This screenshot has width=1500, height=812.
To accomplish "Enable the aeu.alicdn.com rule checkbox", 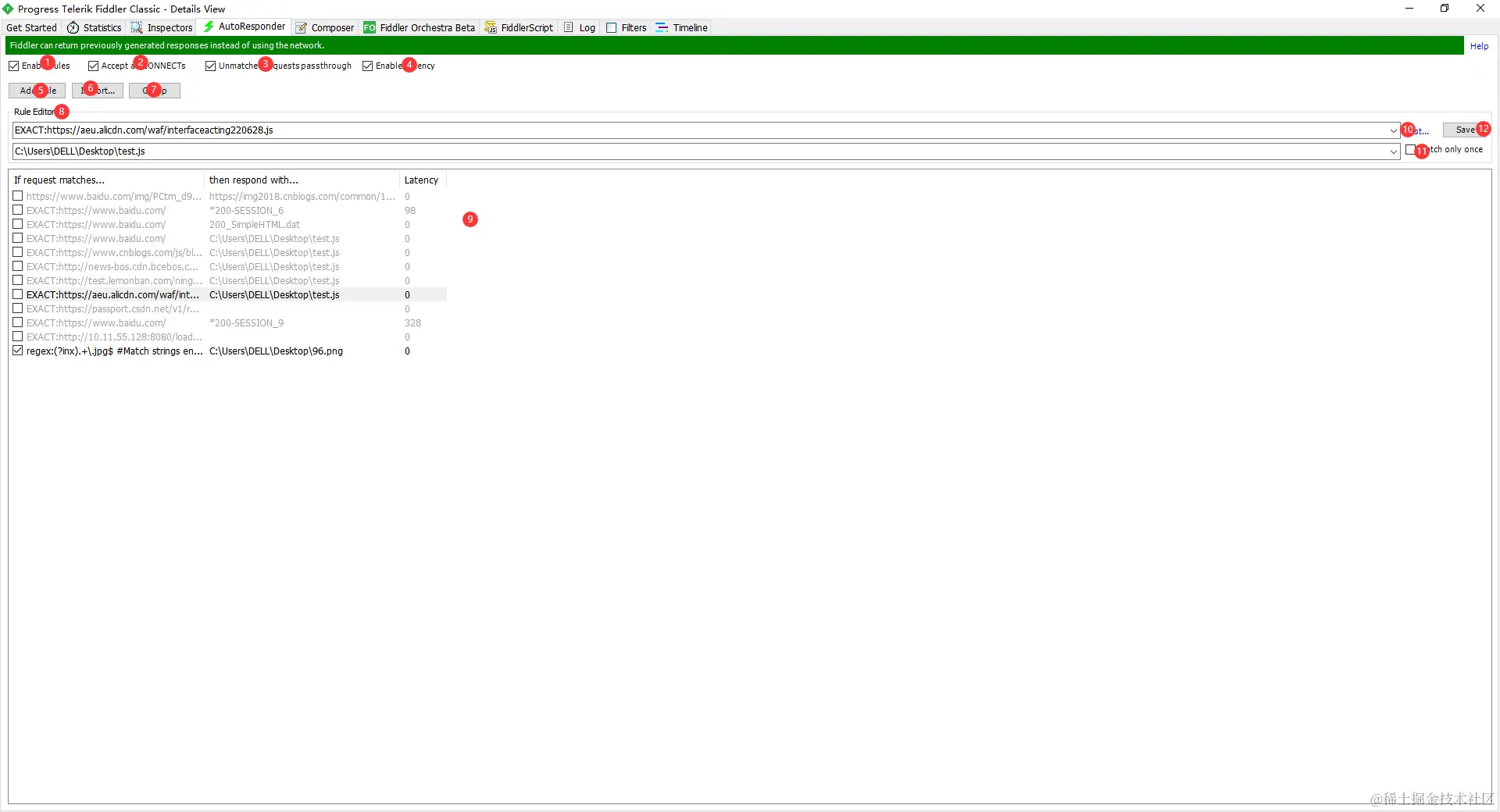I will pos(18,295).
